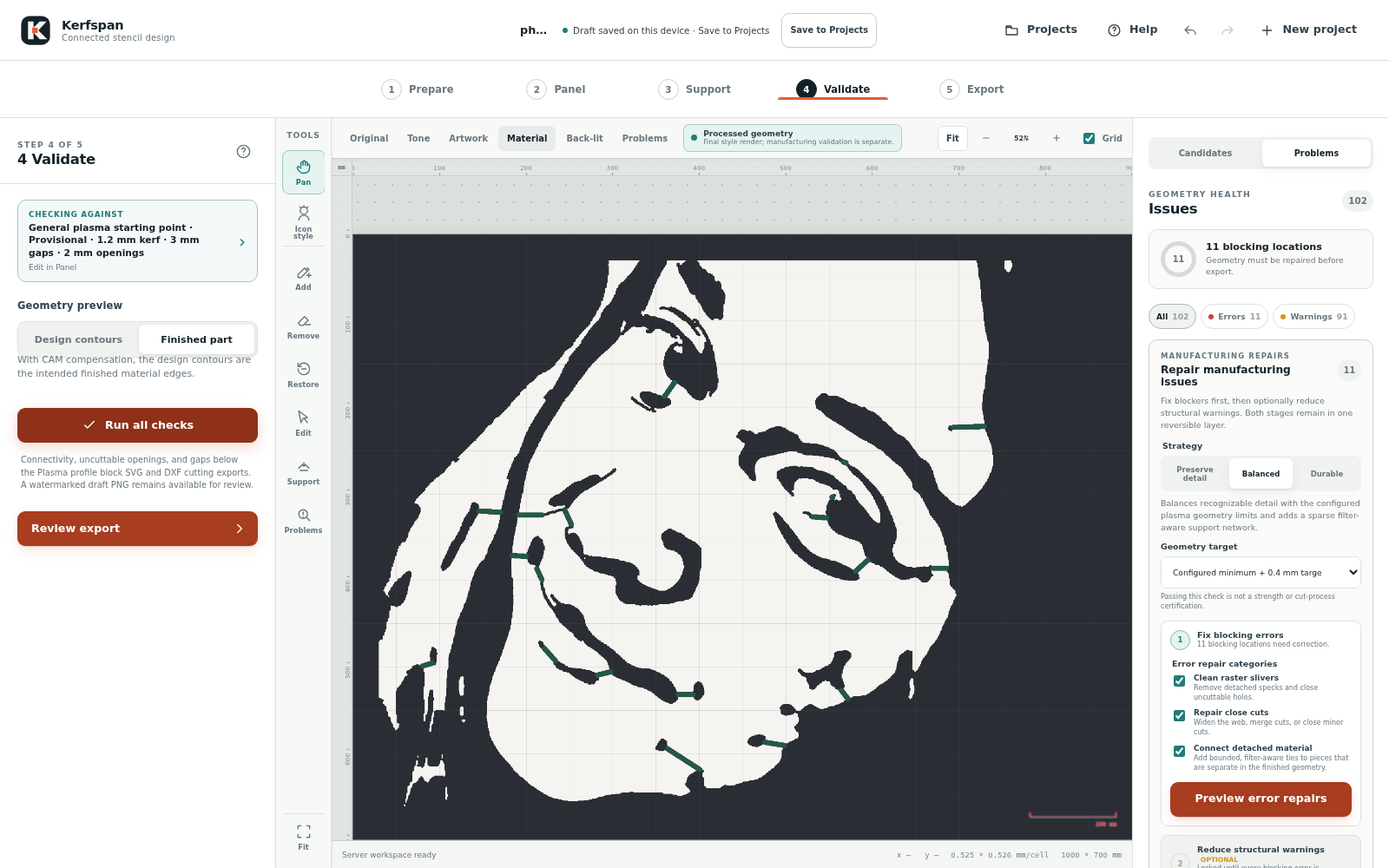This screenshot has width=1389, height=868.
Task: Select Finished part preview
Action: (x=196, y=339)
